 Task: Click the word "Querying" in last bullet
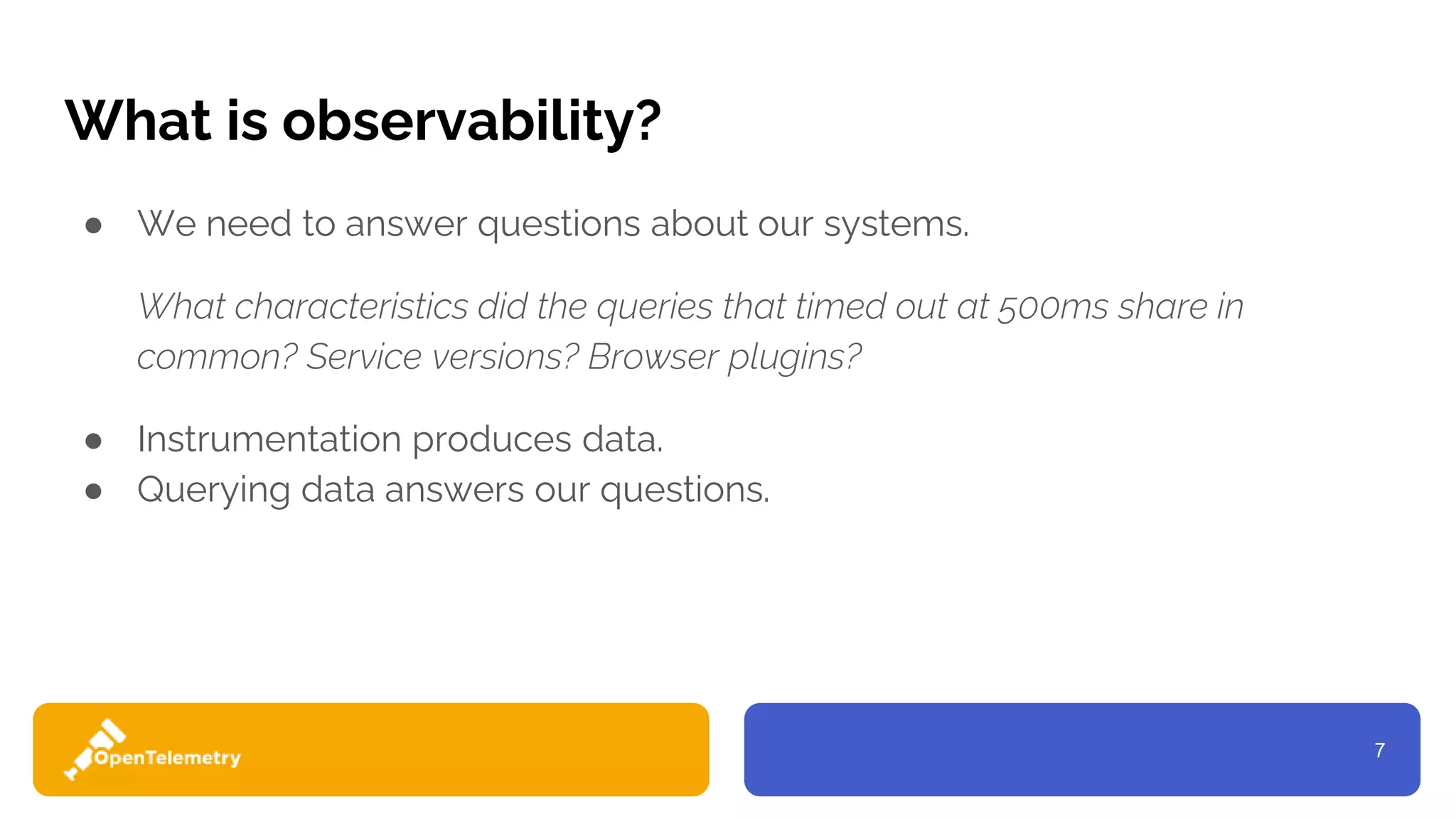(x=213, y=491)
